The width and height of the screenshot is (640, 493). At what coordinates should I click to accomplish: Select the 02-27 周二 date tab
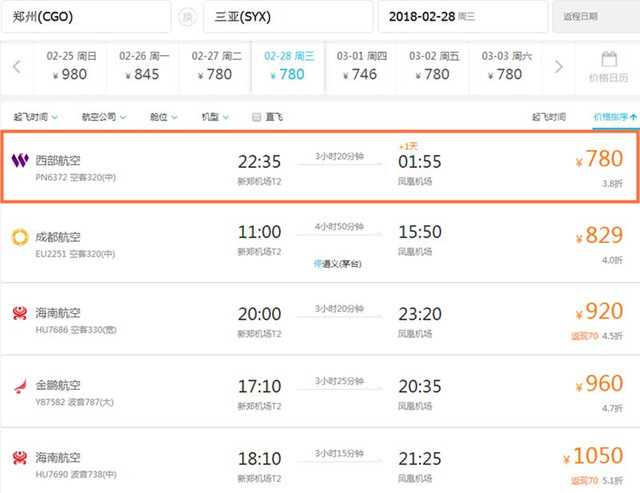click(215, 67)
